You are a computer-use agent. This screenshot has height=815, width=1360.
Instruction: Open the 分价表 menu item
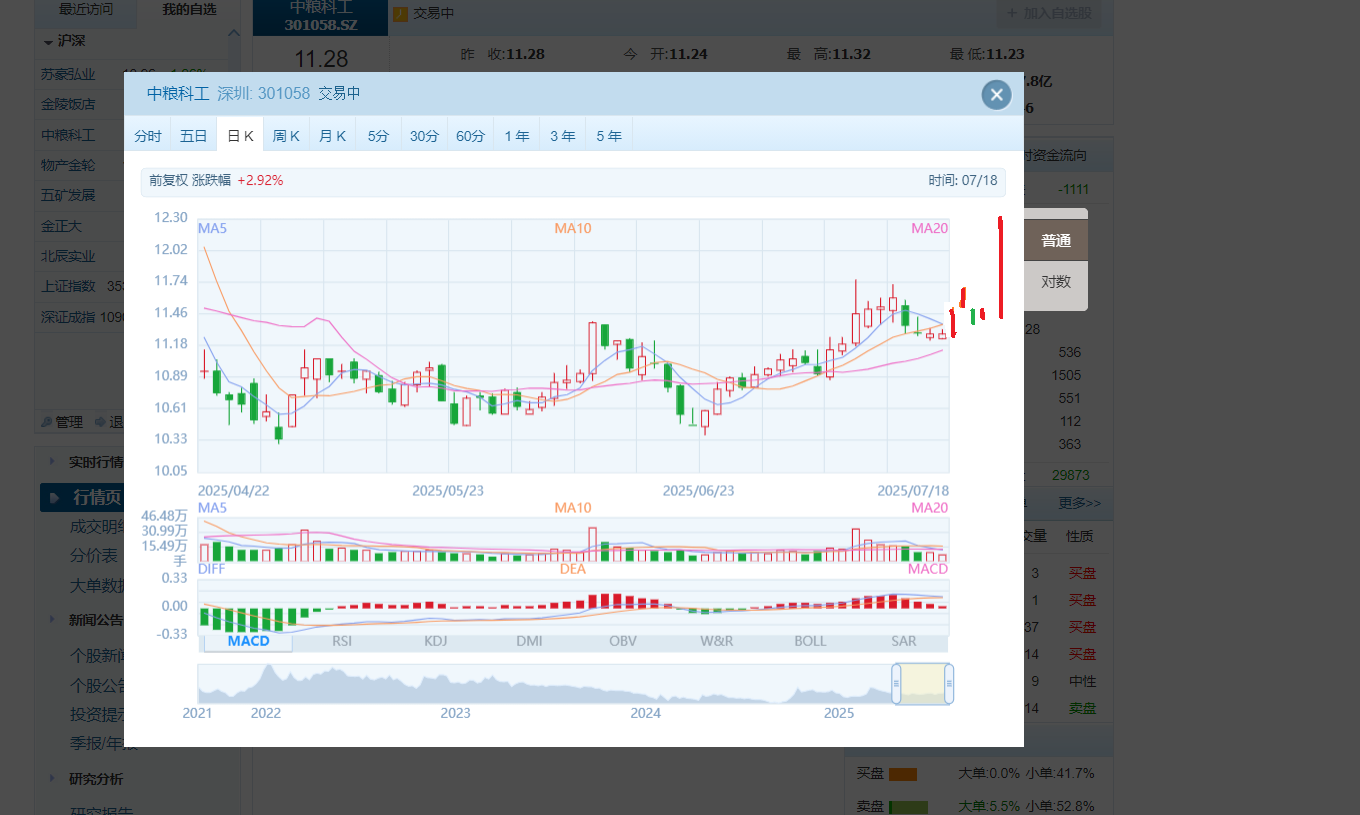point(93,555)
